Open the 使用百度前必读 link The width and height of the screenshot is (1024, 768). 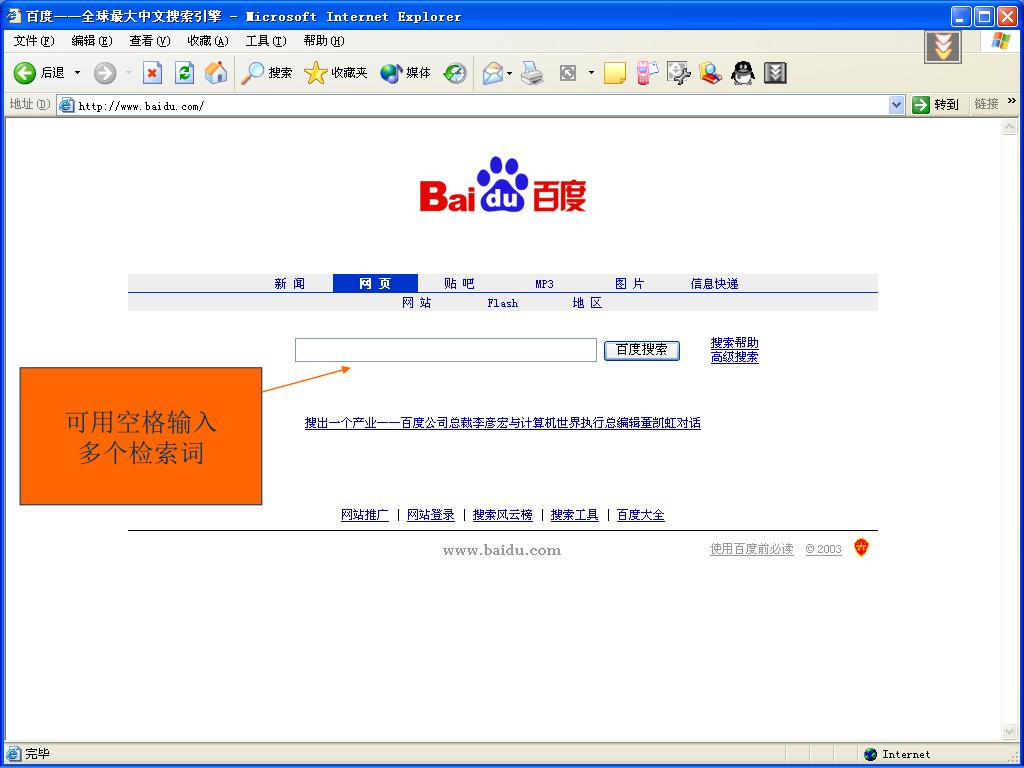(752, 549)
